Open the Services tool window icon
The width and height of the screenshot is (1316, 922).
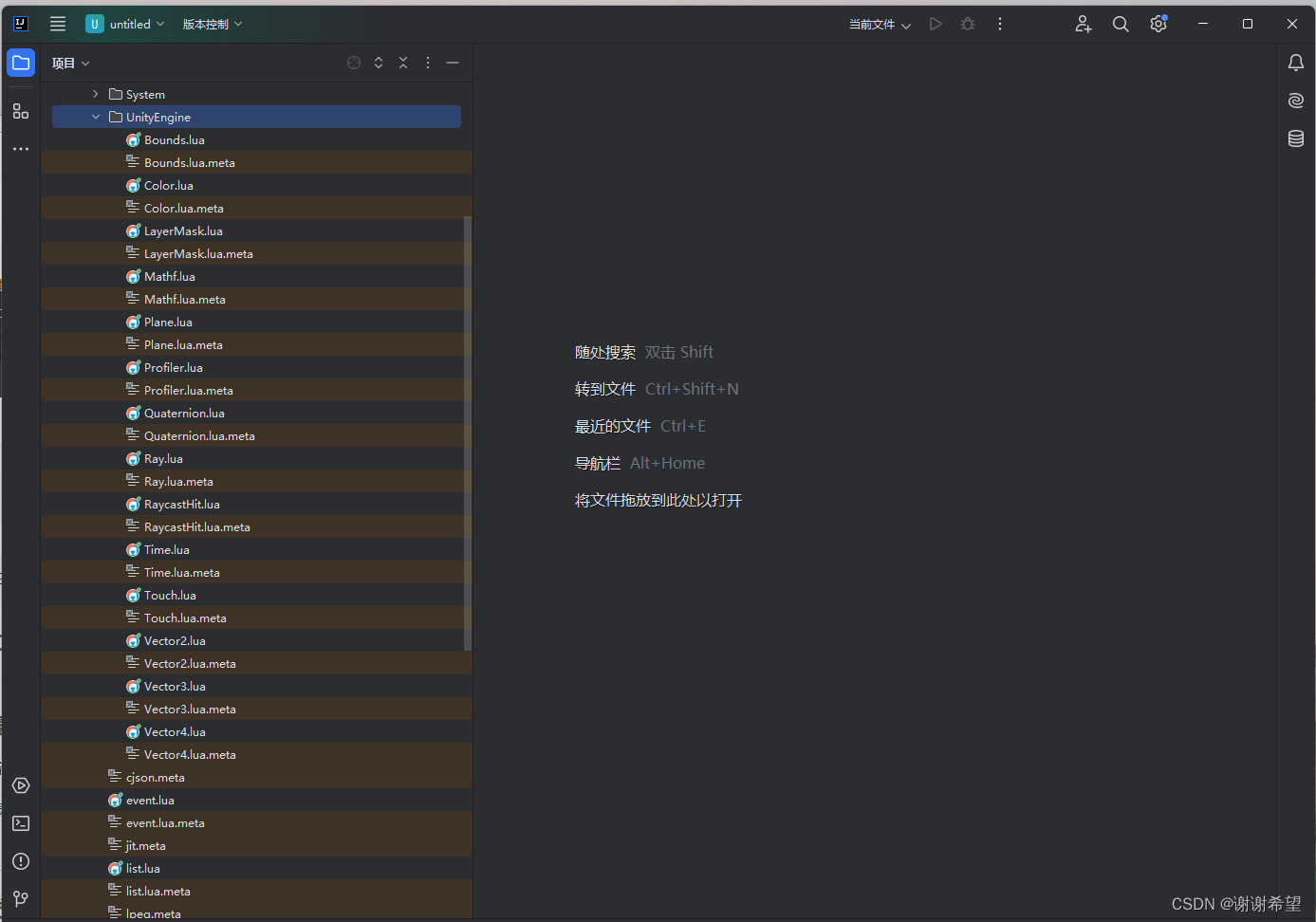[x=20, y=785]
